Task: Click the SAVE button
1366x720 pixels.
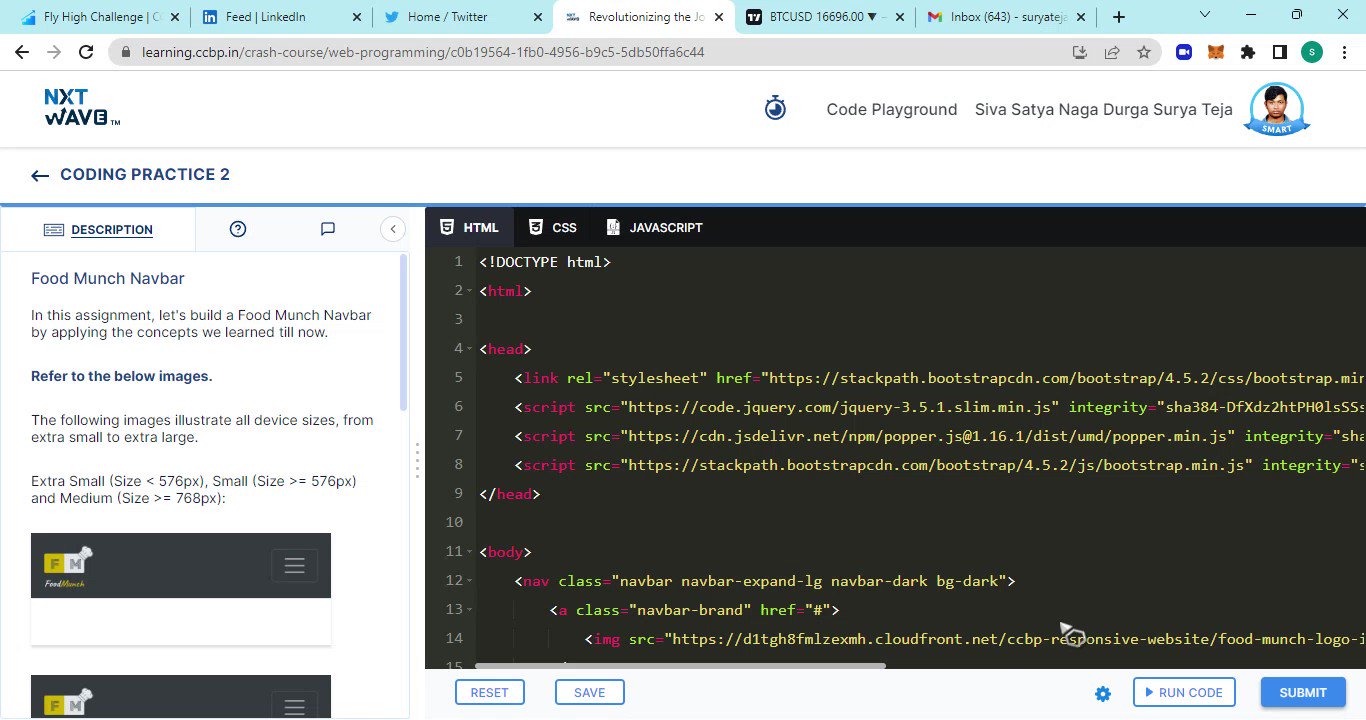Action: (x=589, y=692)
